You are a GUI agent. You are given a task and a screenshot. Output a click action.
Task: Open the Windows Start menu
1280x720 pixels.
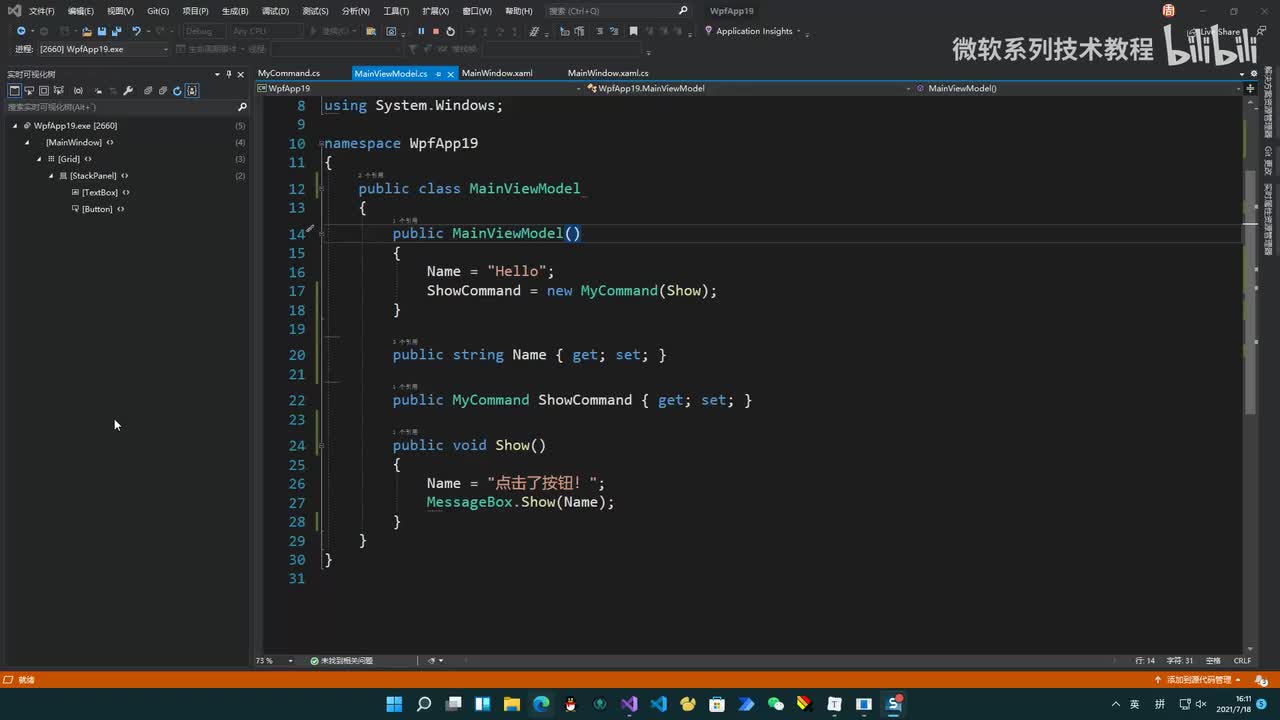[394, 704]
